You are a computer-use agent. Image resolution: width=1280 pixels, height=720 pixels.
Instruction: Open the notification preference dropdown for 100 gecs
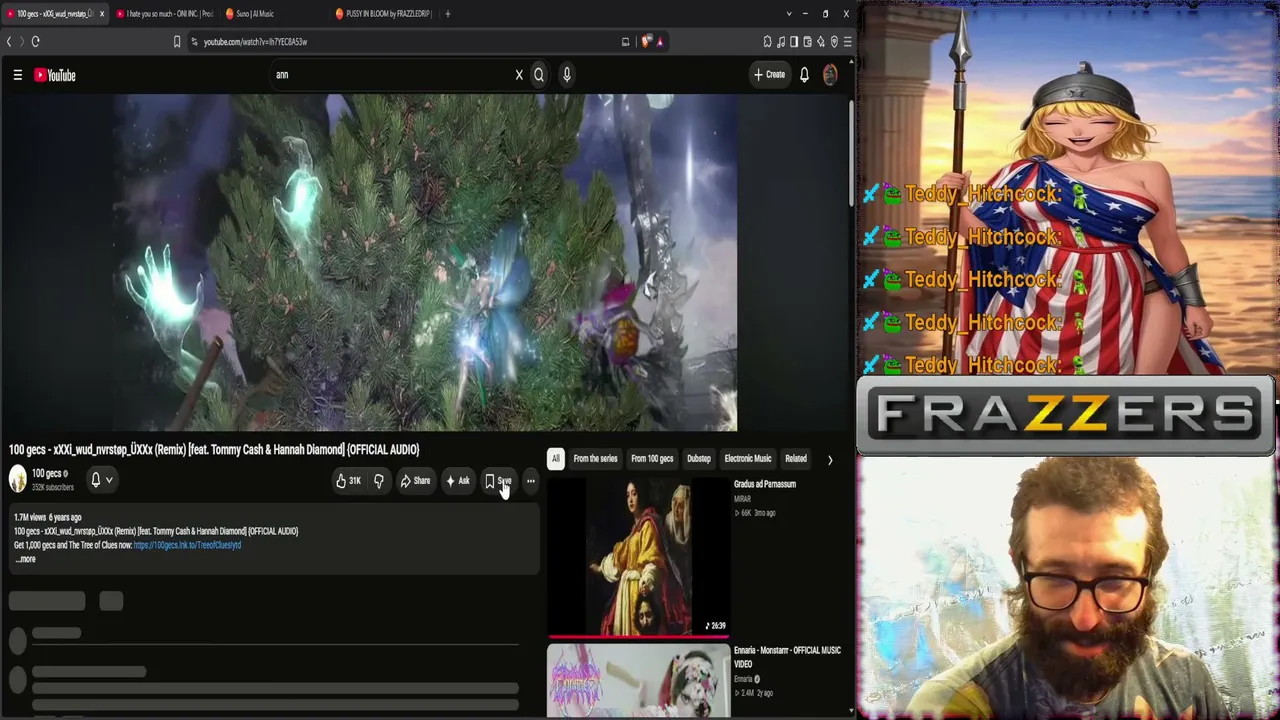(x=102, y=480)
